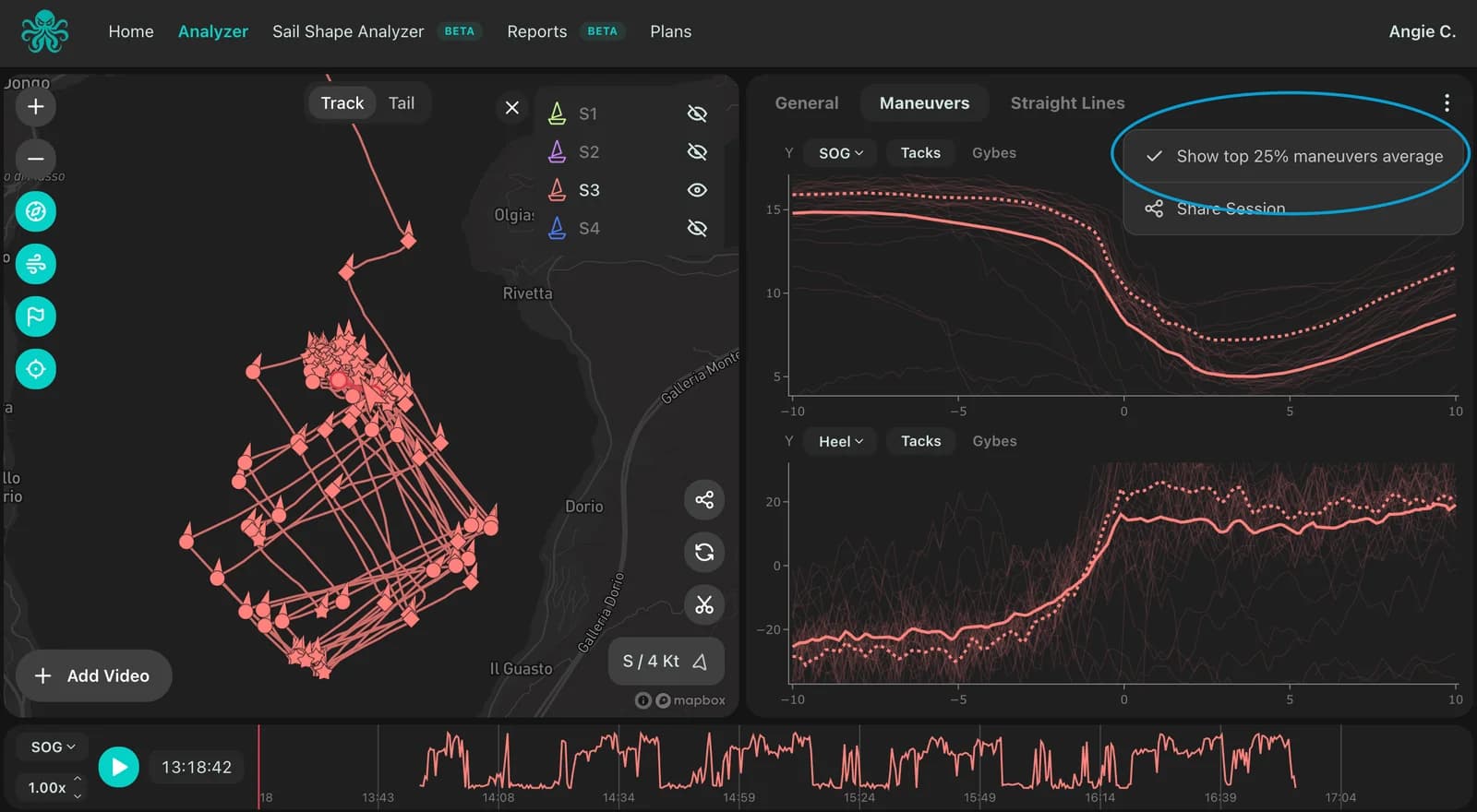Select Share Session menu entry
The width and height of the screenshot is (1477, 812).
(1293, 209)
